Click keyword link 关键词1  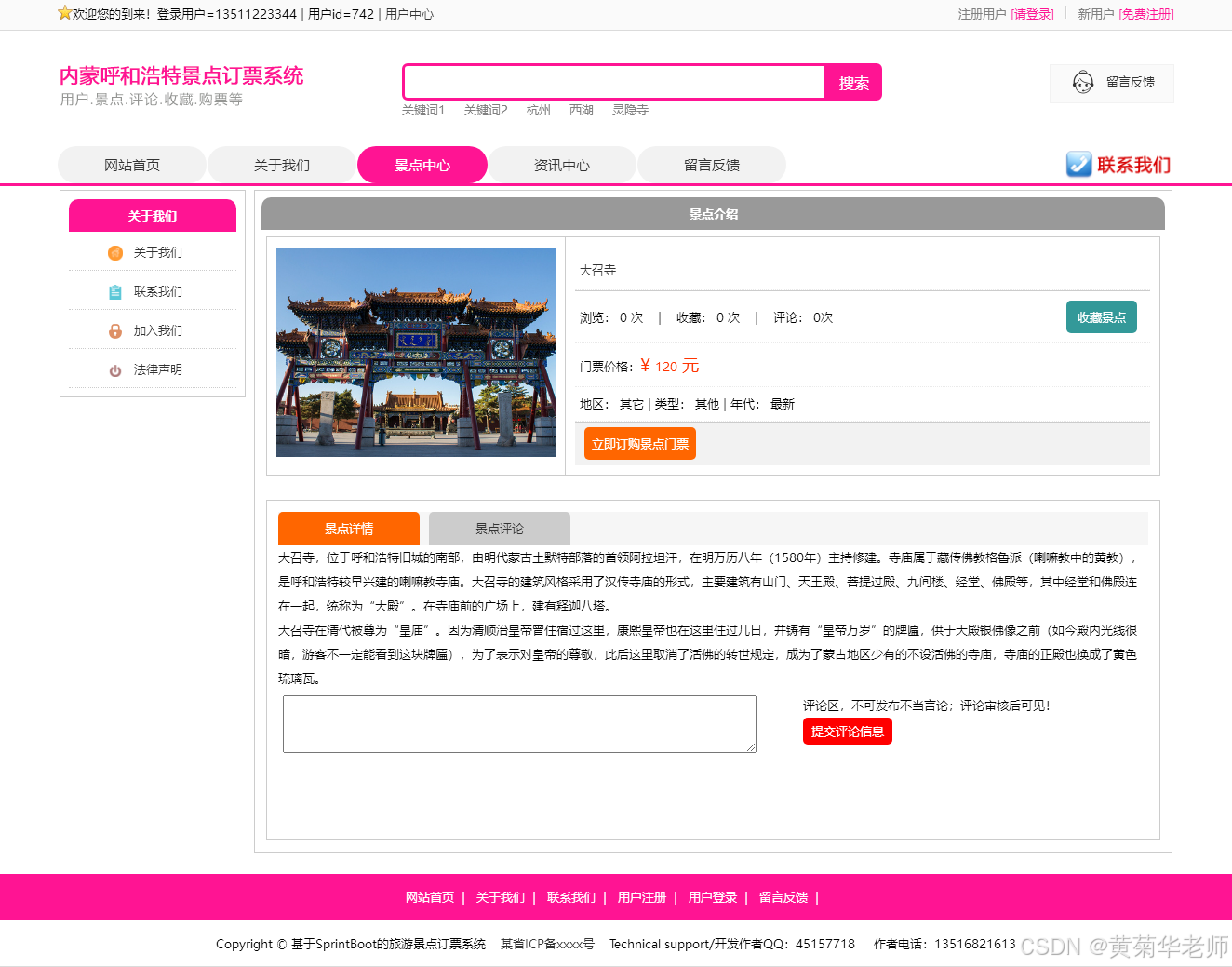pyautogui.click(x=423, y=110)
